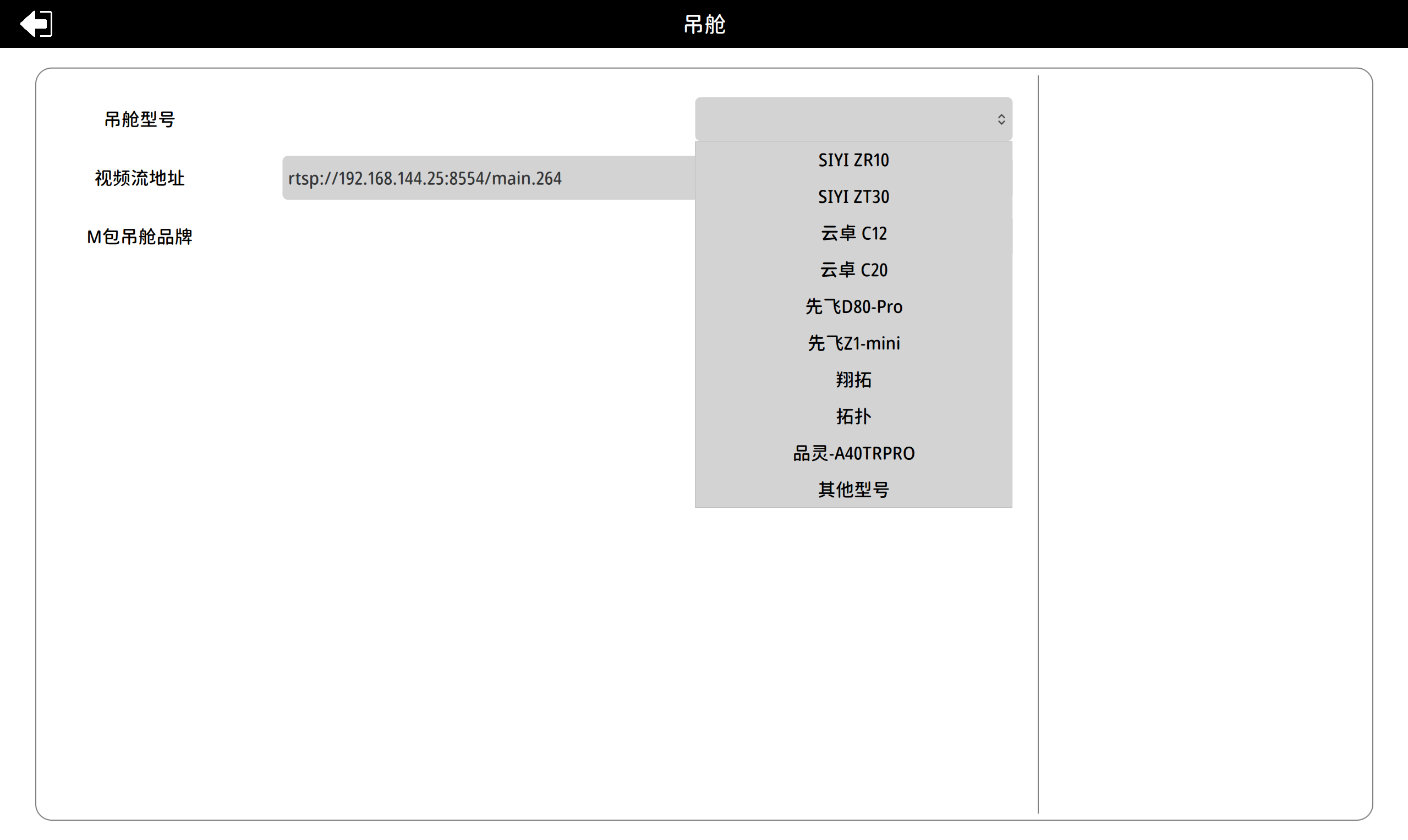The width and height of the screenshot is (1408, 840).
Task: Click the rtsp URL text to edit it
Action: pyautogui.click(x=425, y=178)
